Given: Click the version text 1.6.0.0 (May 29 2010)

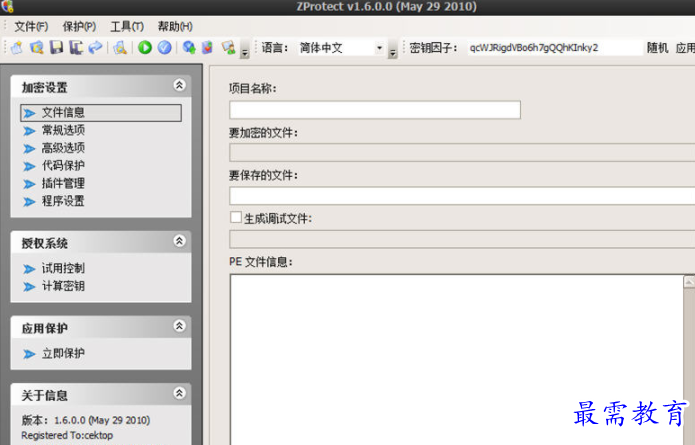Looking at the screenshot, I should [x=102, y=420].
